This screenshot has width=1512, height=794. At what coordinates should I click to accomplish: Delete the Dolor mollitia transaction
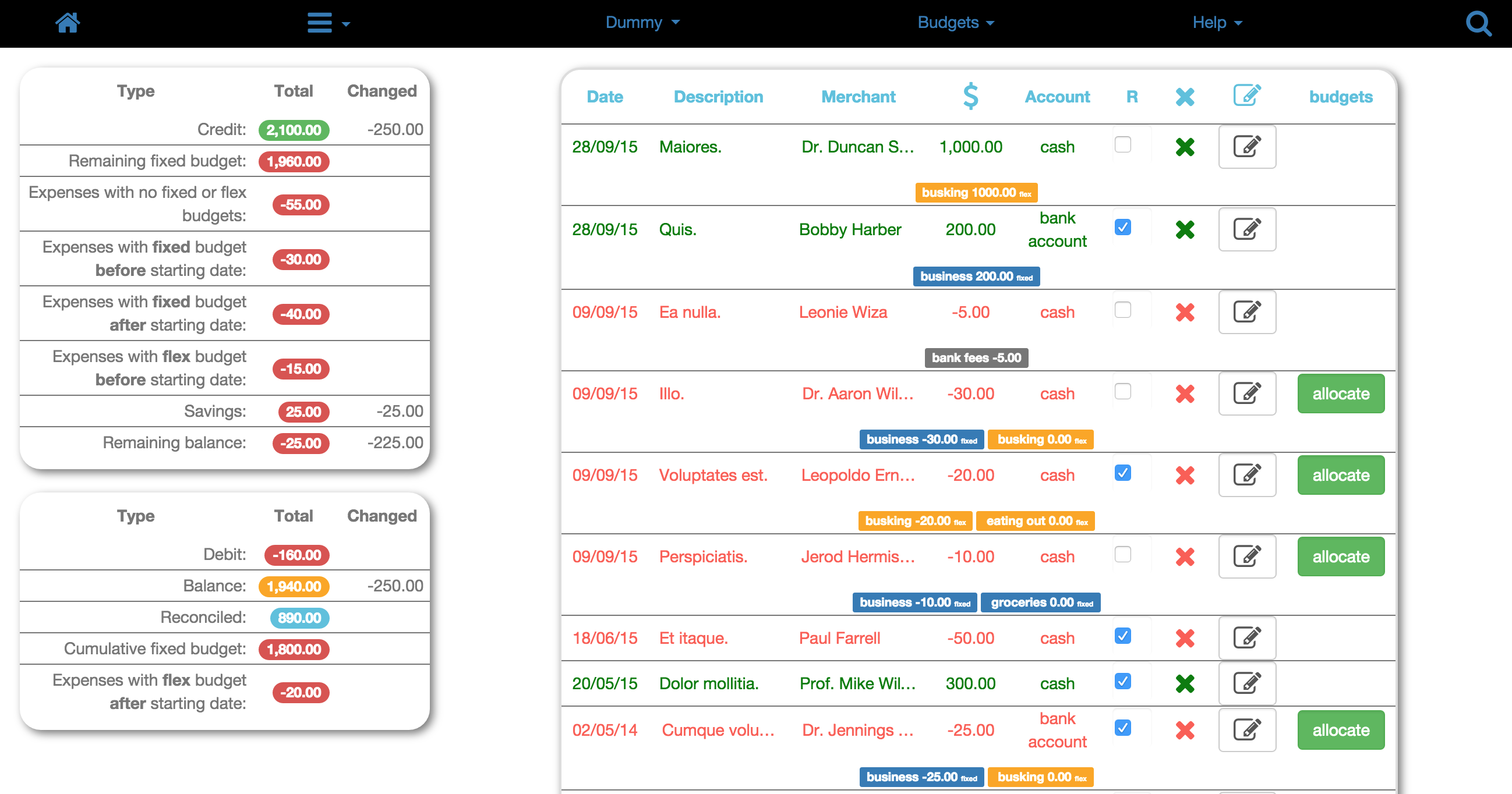coord(1185,683)
